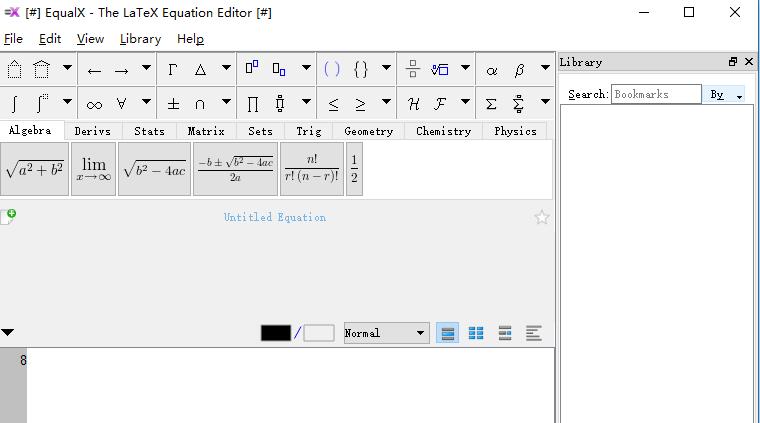
Task: Switch to the Trig tab
Action: click(x=309, y=131)
